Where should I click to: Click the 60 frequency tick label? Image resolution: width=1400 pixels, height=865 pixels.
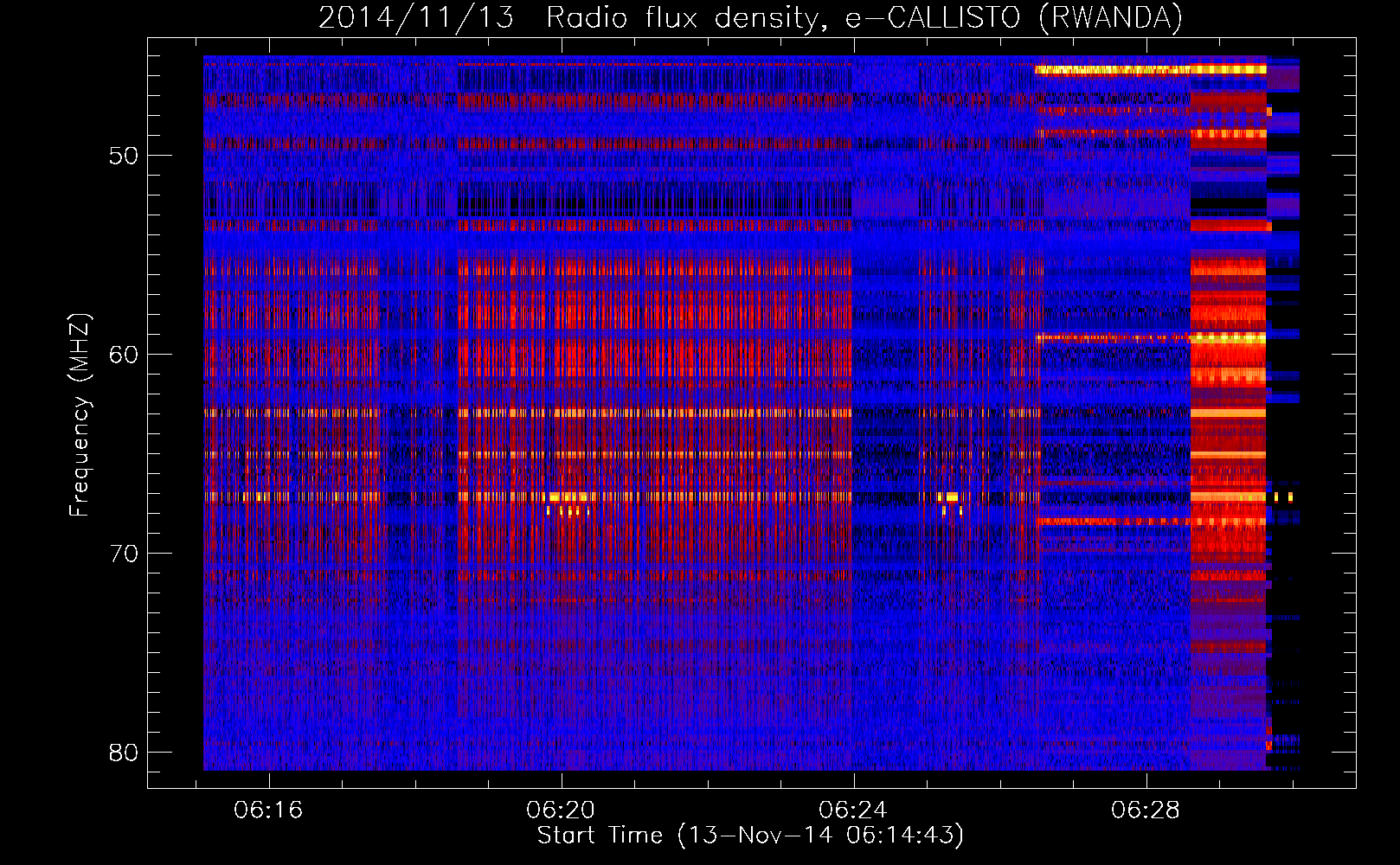coord(124,355)
